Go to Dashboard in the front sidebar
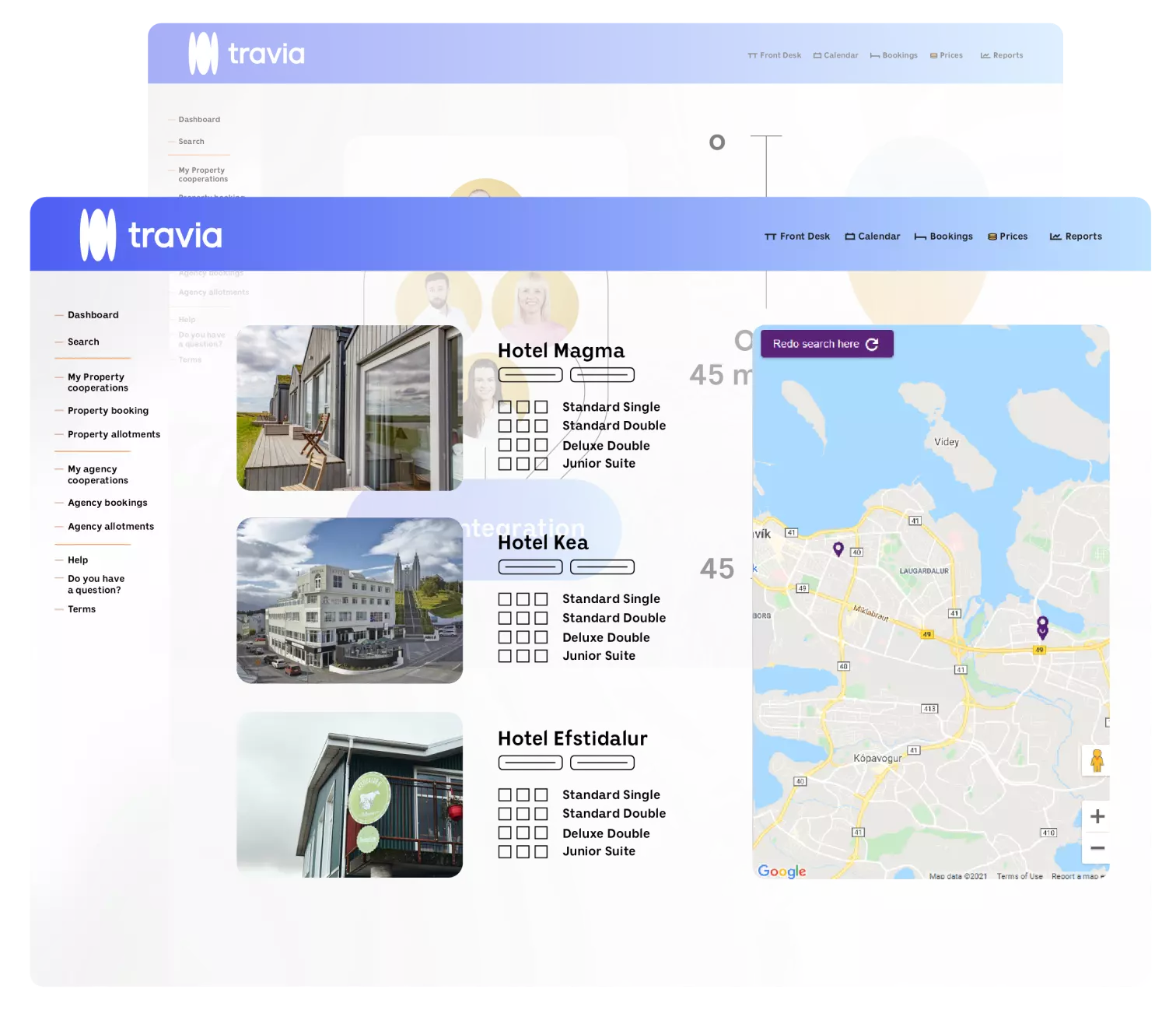The width and height of the screenshot is (1176, 1010). 93,315
